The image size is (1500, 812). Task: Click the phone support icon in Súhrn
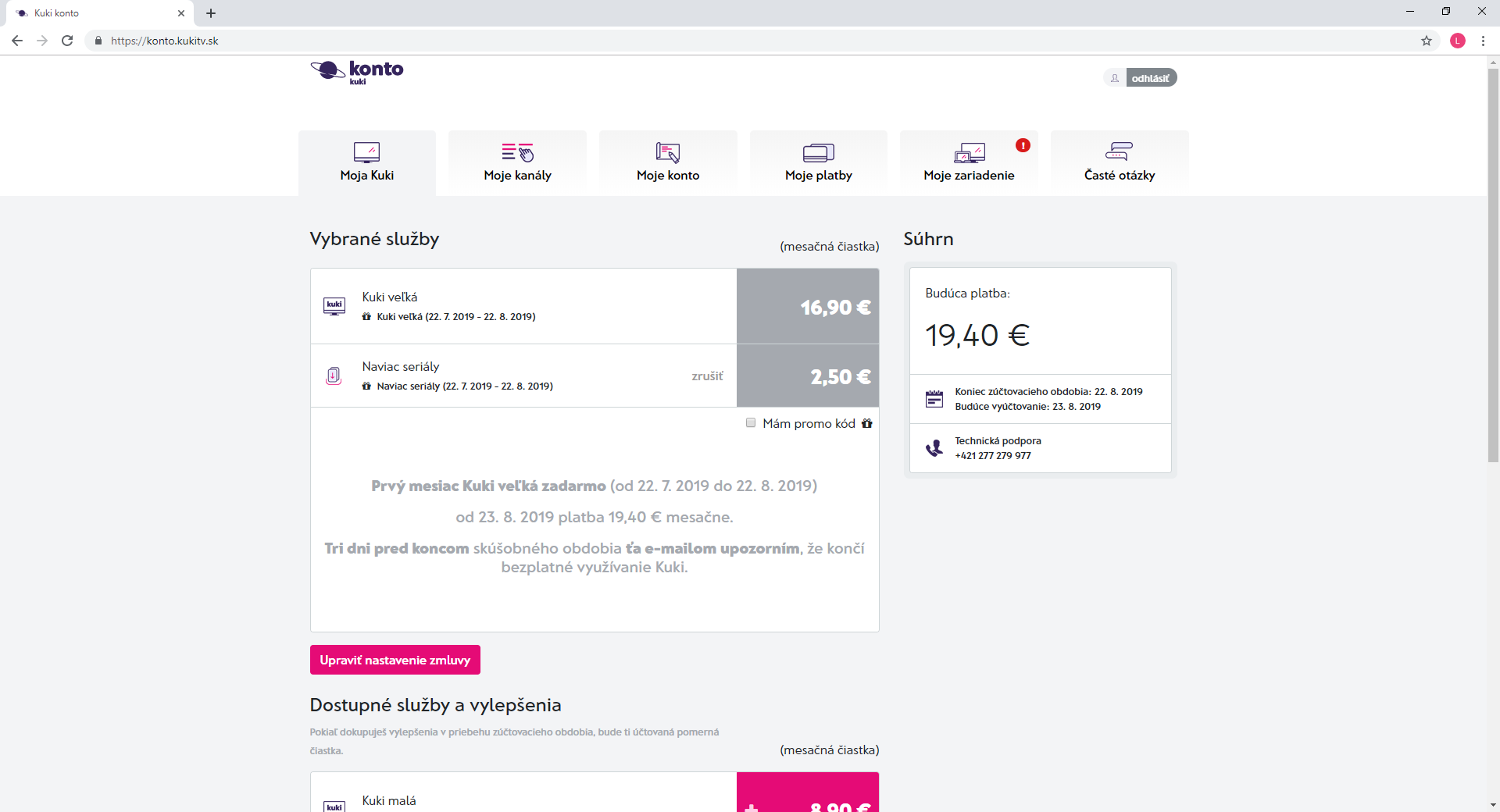934,448
